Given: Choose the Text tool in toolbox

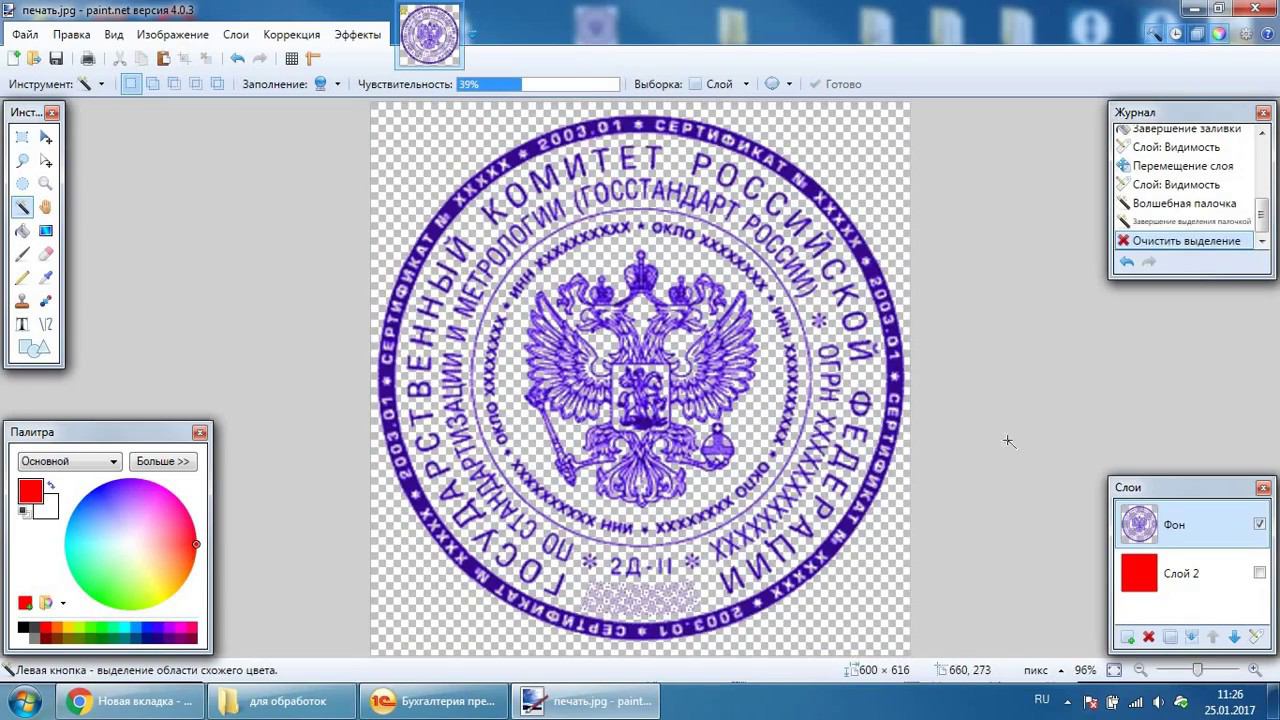Looking at the screenshot, I should pyautogui.click(x=22, y=324).
